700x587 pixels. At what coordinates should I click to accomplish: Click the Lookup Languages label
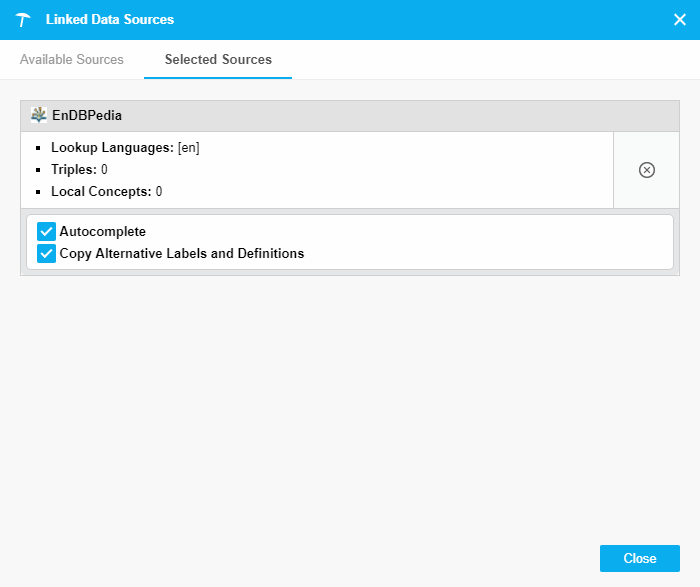tap(112, 148)
